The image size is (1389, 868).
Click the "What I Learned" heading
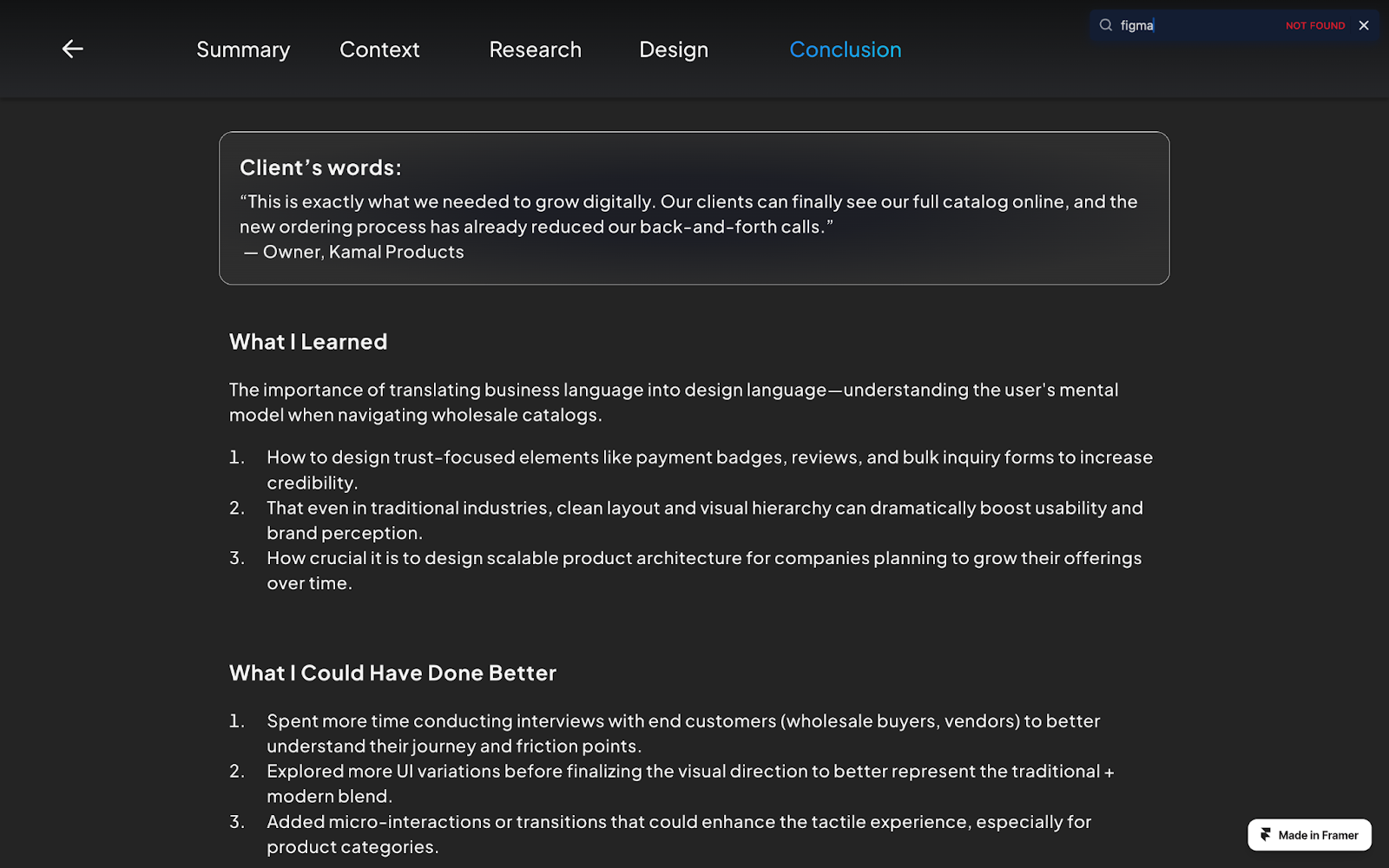click(x=308, y=342)
